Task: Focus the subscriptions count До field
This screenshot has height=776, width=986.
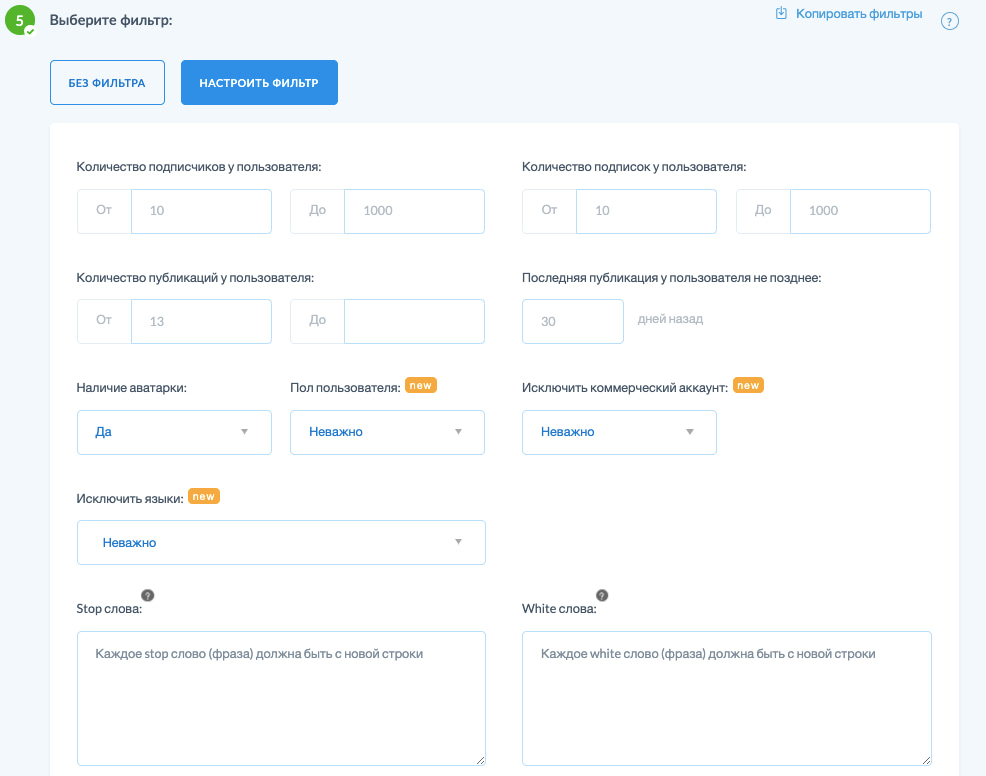Action: [859, 211]
